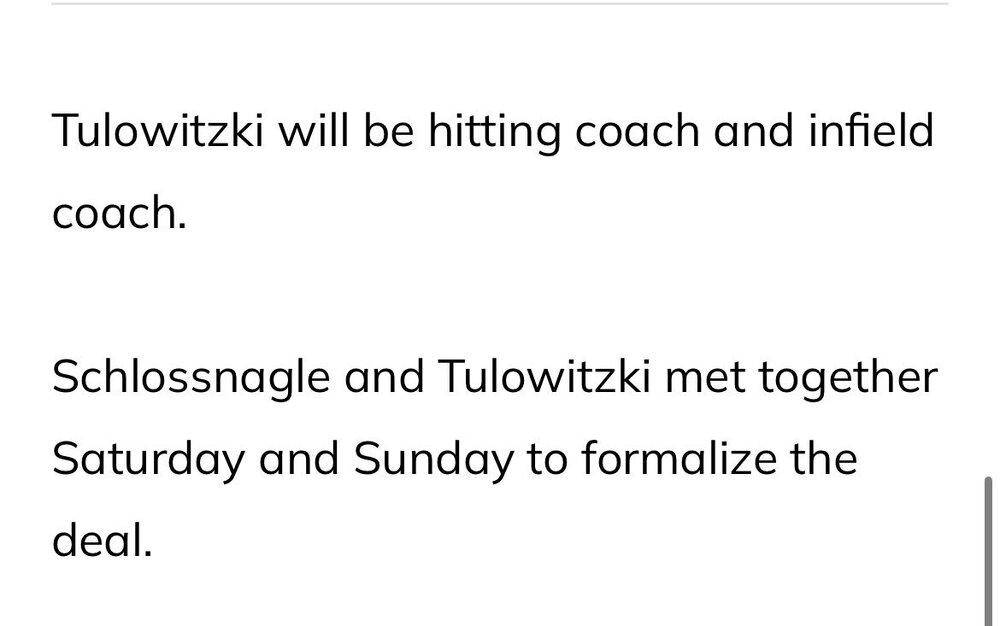
Task: Click the word "hitting" in first paragraph
Action: 494,132
